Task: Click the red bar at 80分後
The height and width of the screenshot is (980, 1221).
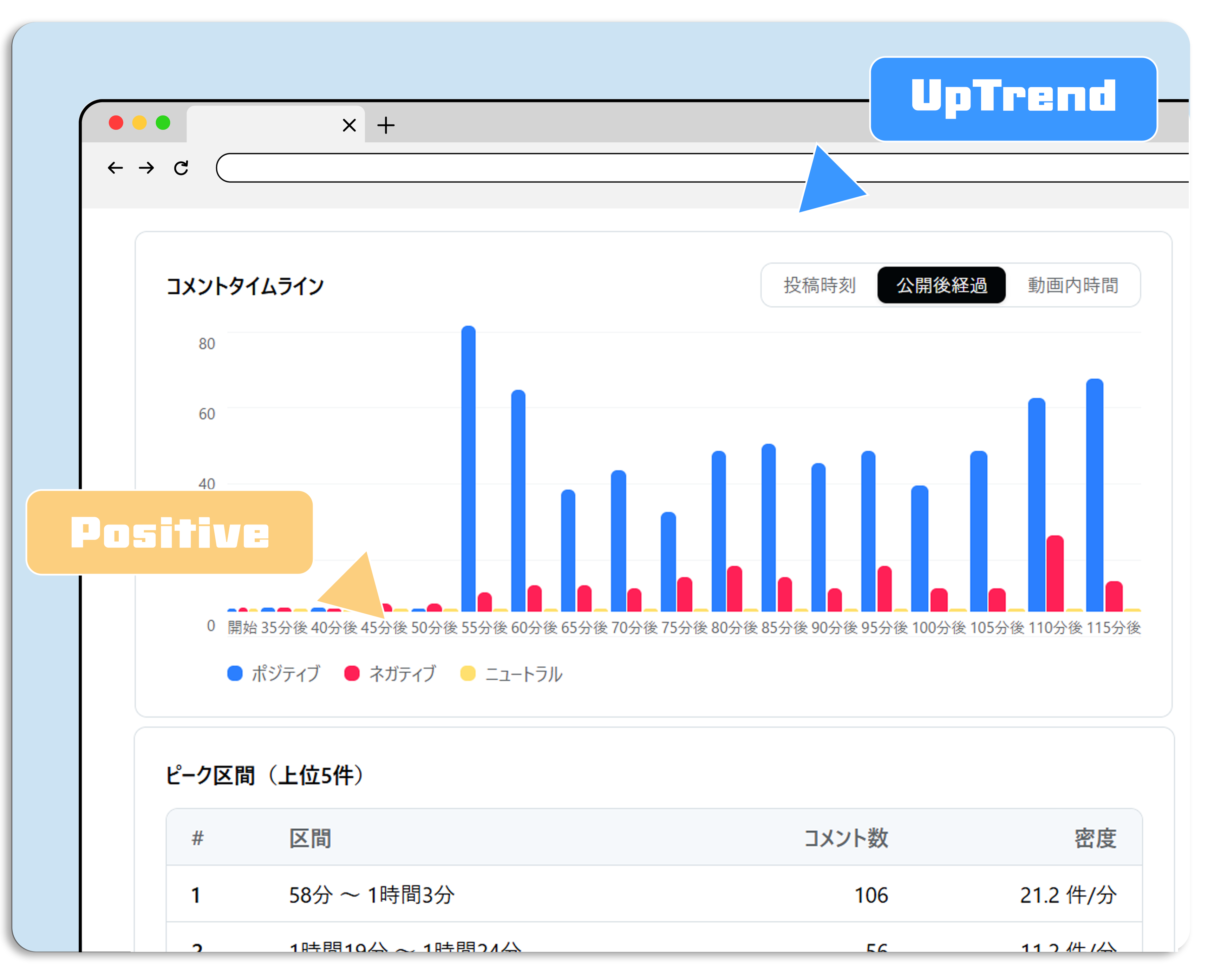Action: [734, 589]
